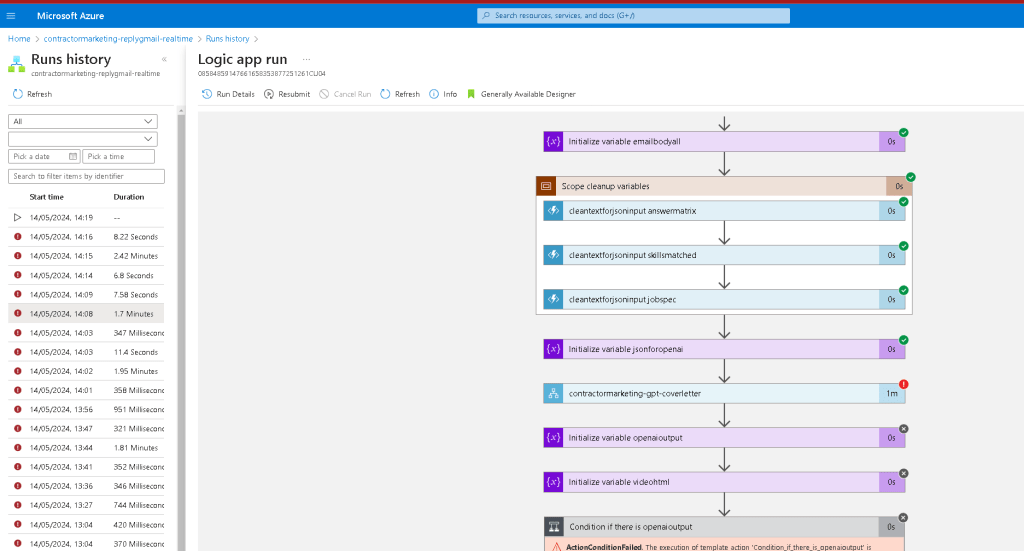Click the Run Details icon
Screen dimensions: 1024x551
[207, 94]
